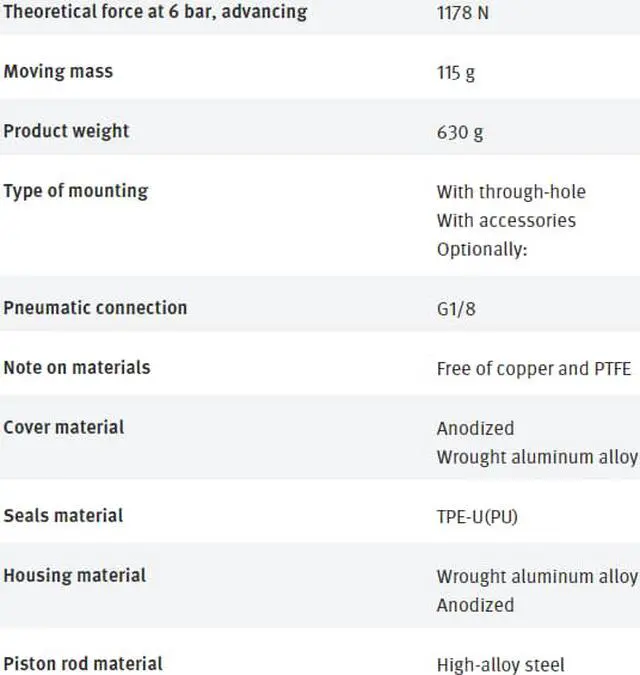Select the 115 g moving mass value

[x=456, y=73]
